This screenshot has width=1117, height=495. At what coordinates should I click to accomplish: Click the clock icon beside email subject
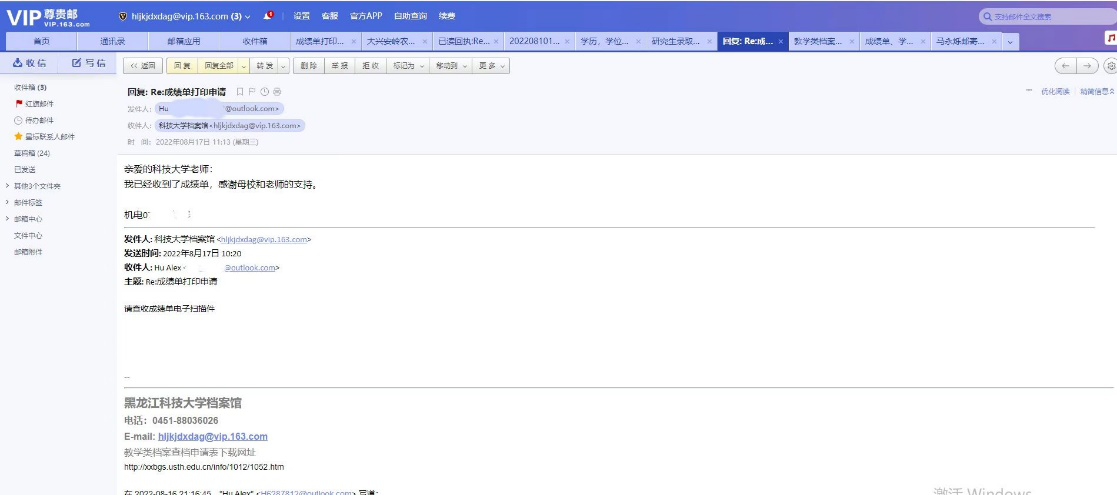click(264, 91)
